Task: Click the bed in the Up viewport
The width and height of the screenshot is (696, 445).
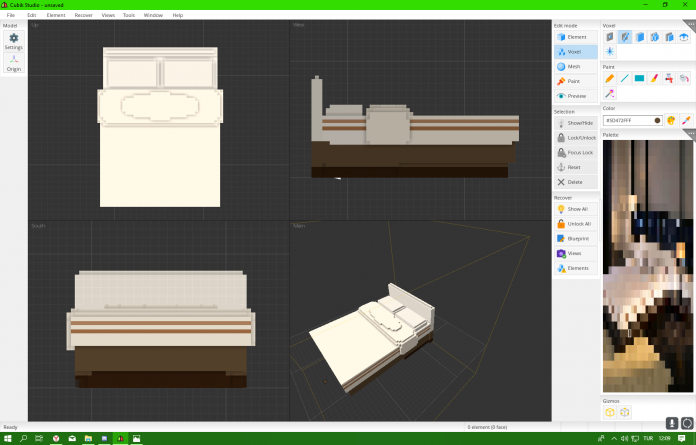Action: click(x=160, y=127)
